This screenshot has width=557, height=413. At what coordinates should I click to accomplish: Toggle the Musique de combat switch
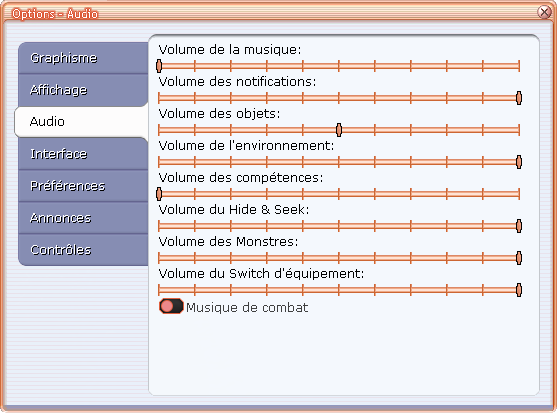pos(171,306)
